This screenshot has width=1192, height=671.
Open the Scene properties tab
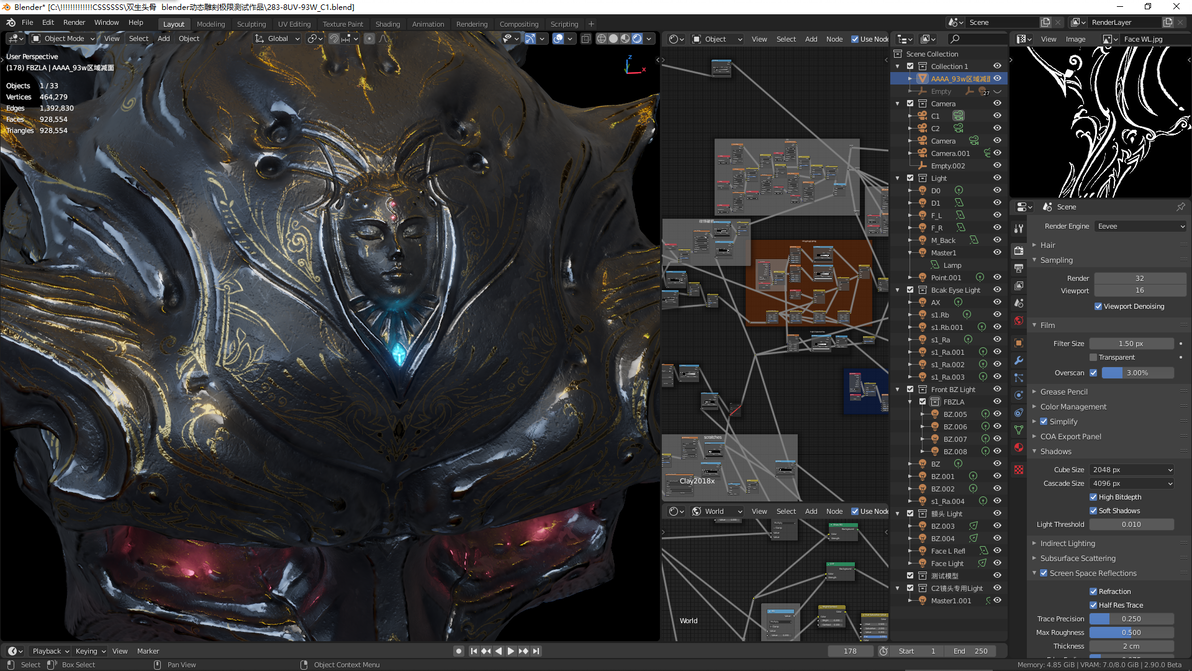point(1019,303)
